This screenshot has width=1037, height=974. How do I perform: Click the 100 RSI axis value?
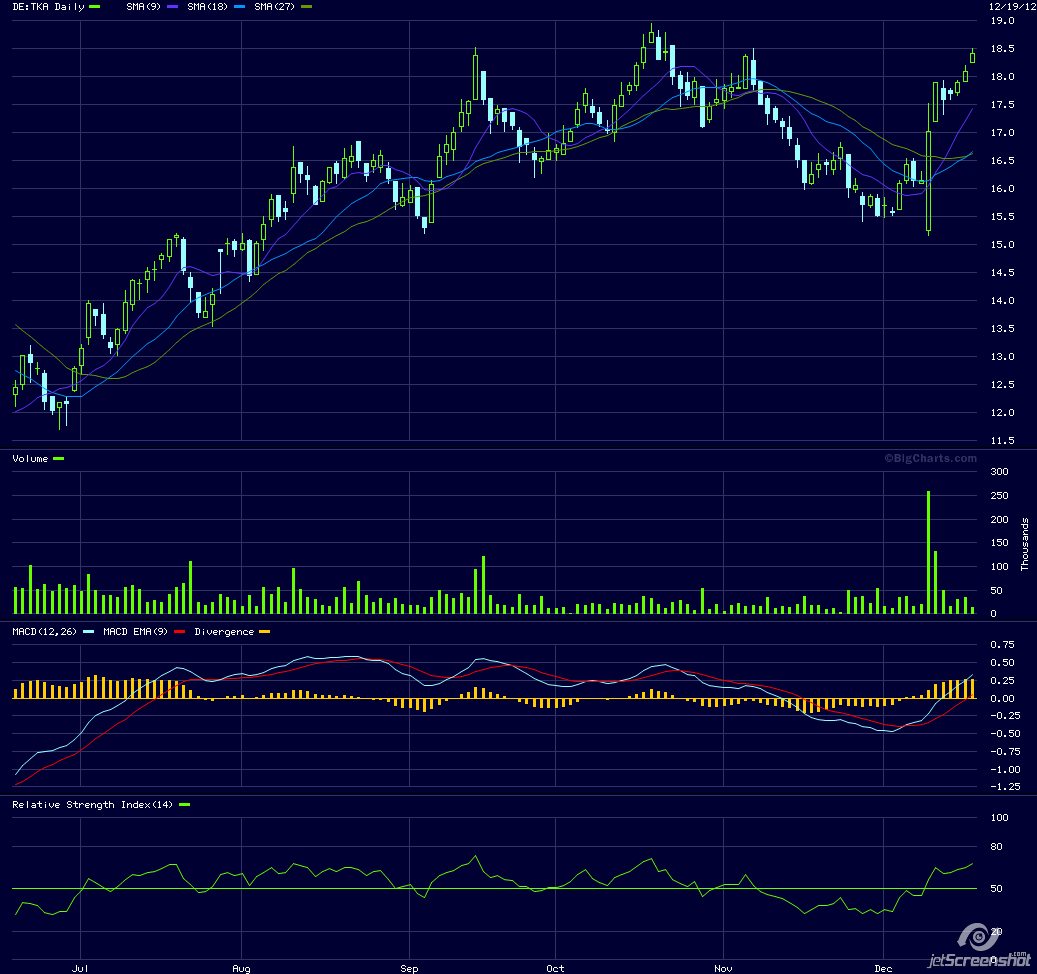(999, 818)
